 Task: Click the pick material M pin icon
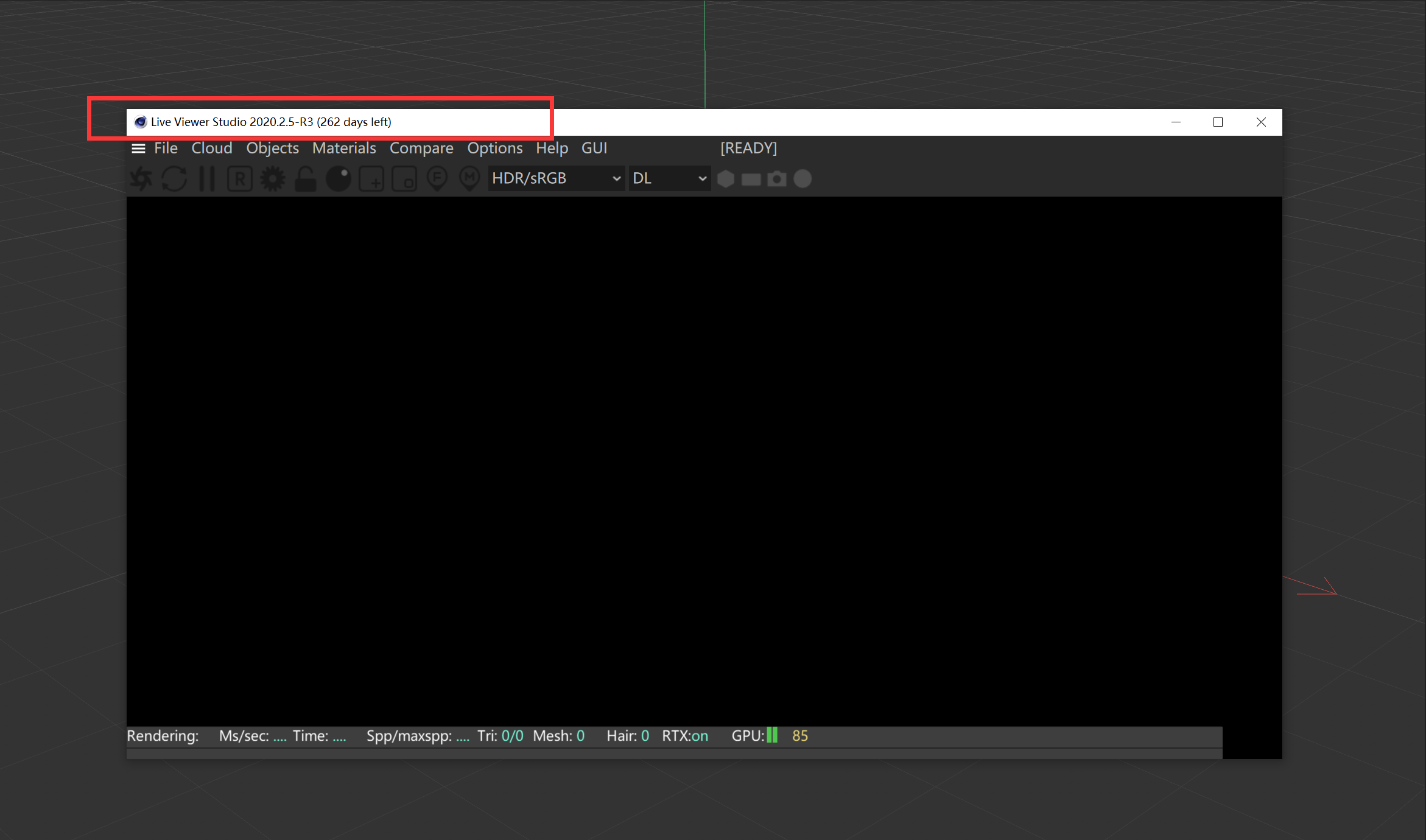[469, 179]
